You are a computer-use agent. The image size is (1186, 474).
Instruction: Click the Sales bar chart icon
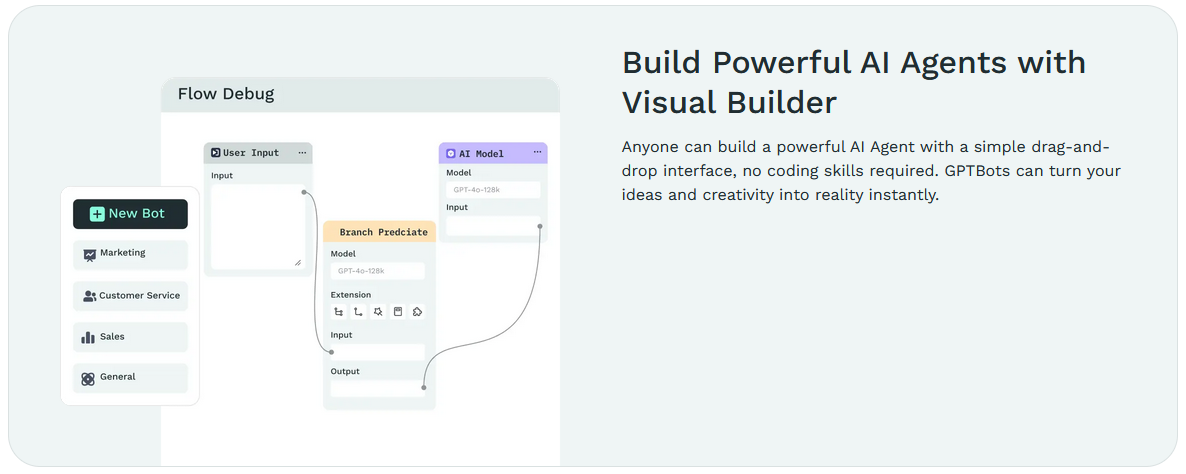[x=88, y=337]
